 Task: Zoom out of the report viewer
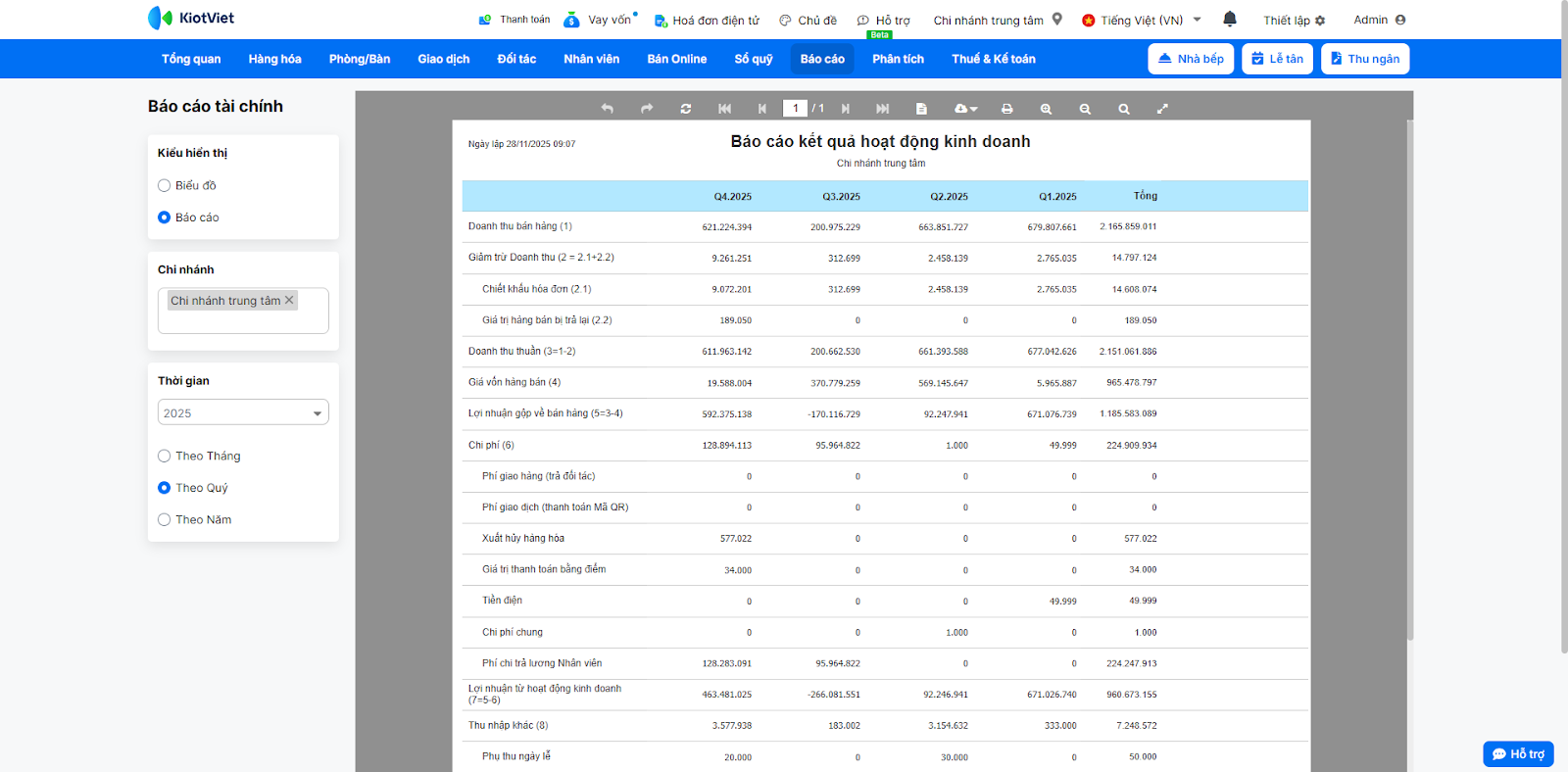1085,109
